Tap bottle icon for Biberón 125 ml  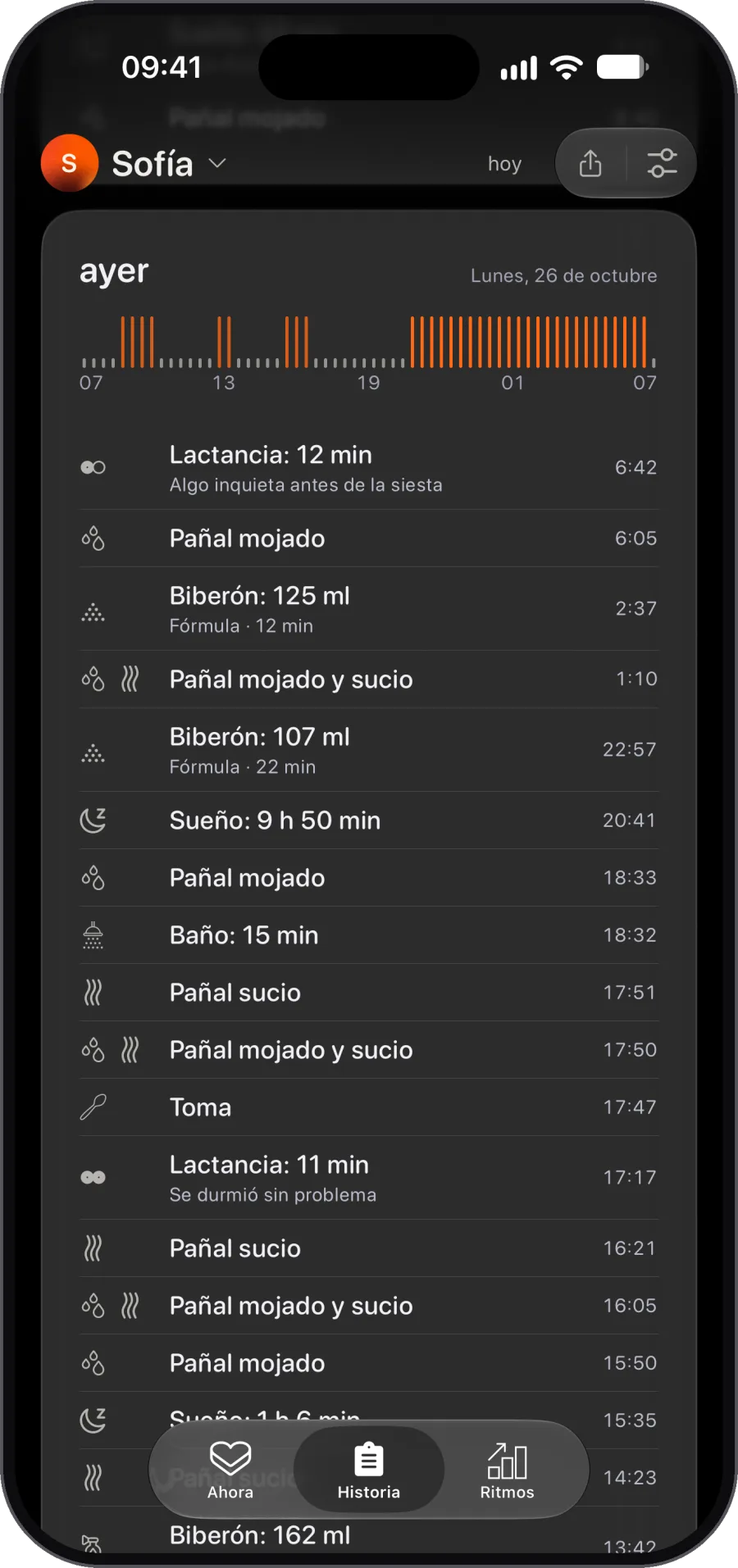tap(93, 609)
